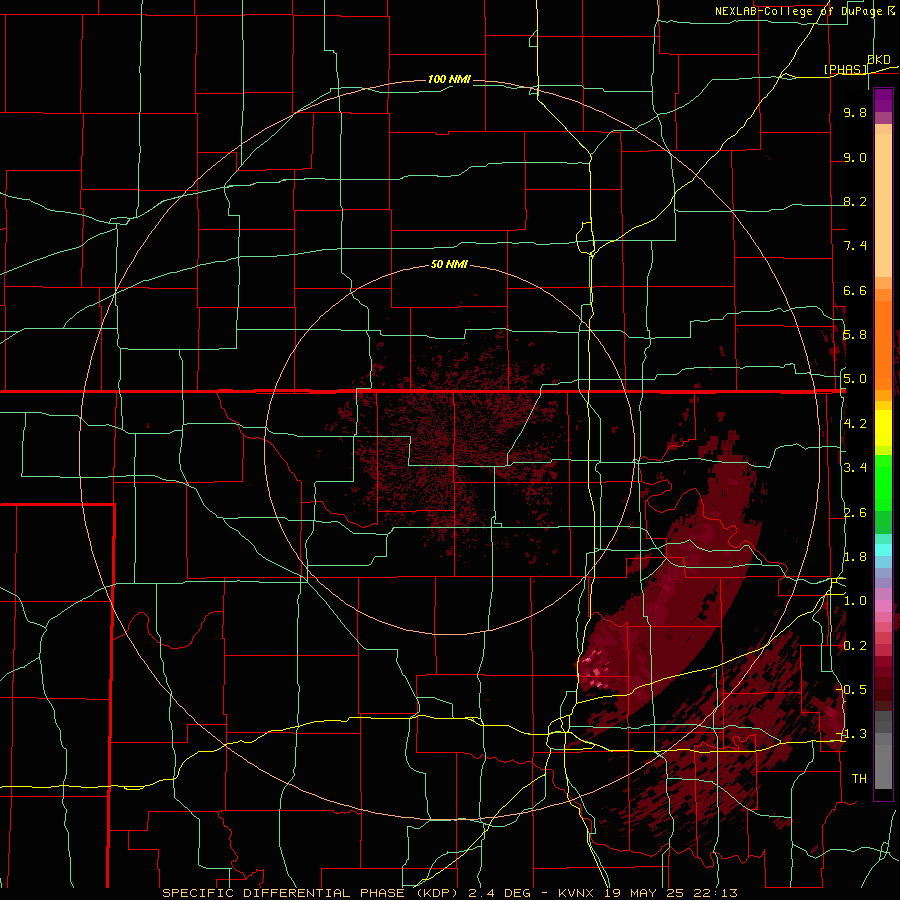
Task: Click the 19 MAY 25 22:13 timestamp
Action: 672,893
